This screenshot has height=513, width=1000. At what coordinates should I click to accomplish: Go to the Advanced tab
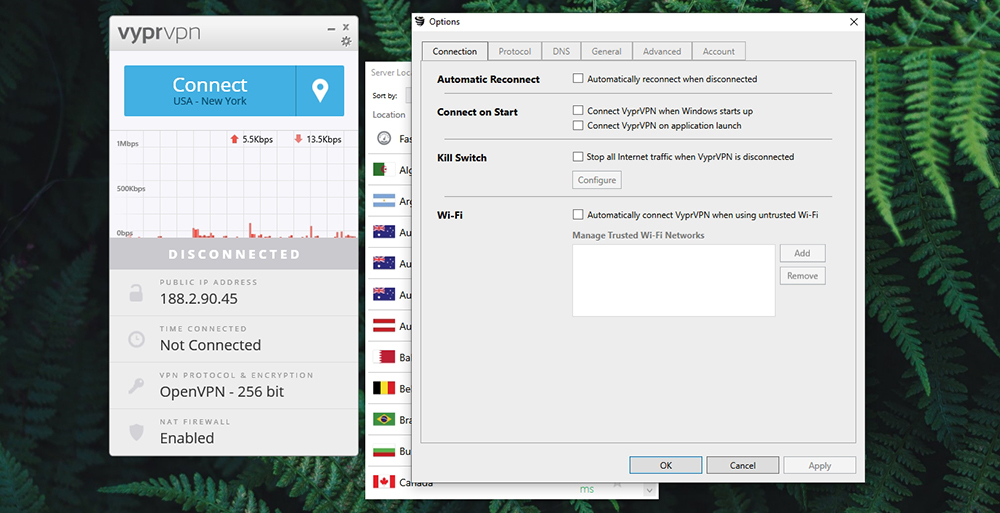point(662,51)
